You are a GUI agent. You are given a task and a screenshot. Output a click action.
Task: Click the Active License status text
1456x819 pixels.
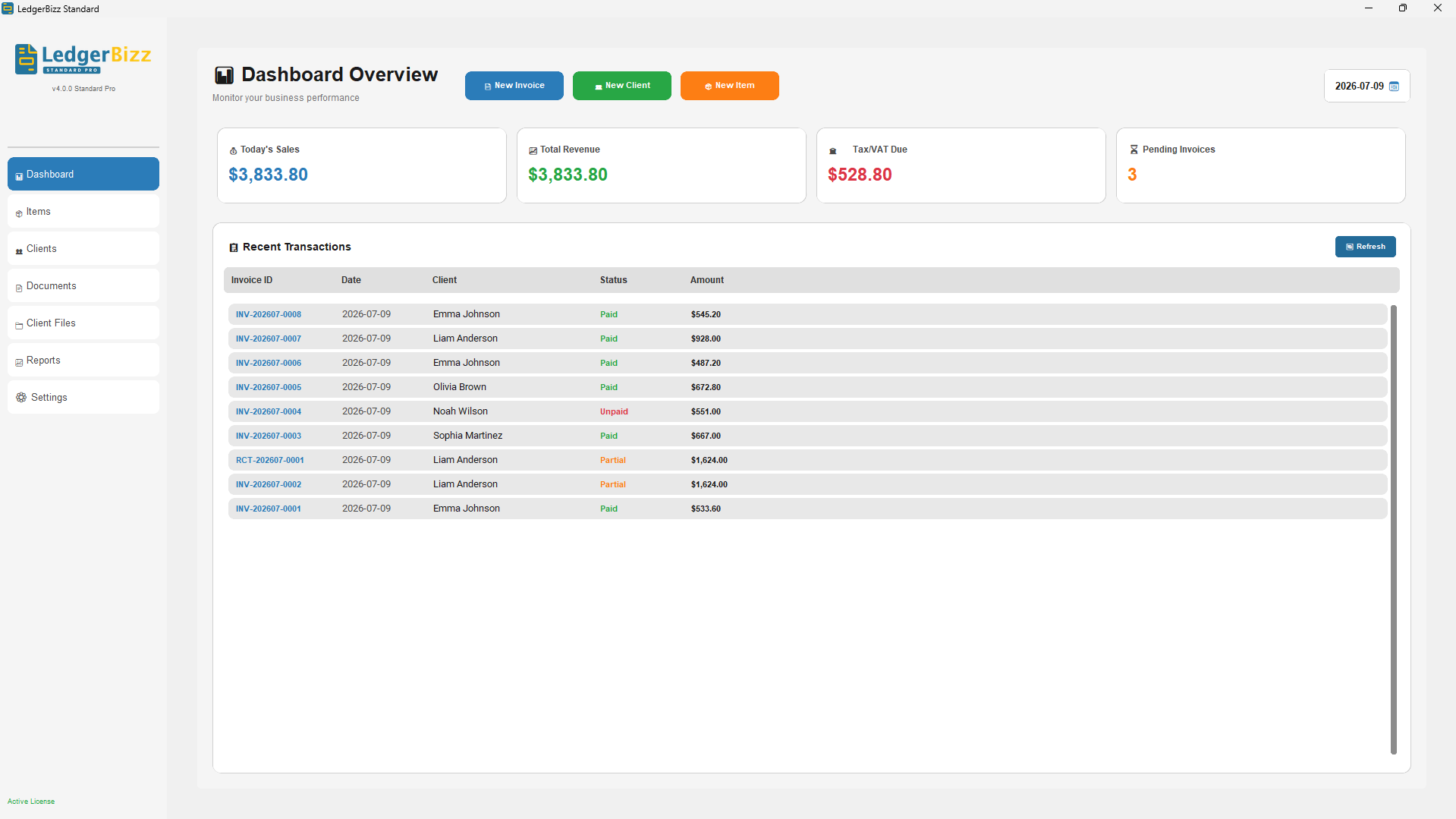31,802
